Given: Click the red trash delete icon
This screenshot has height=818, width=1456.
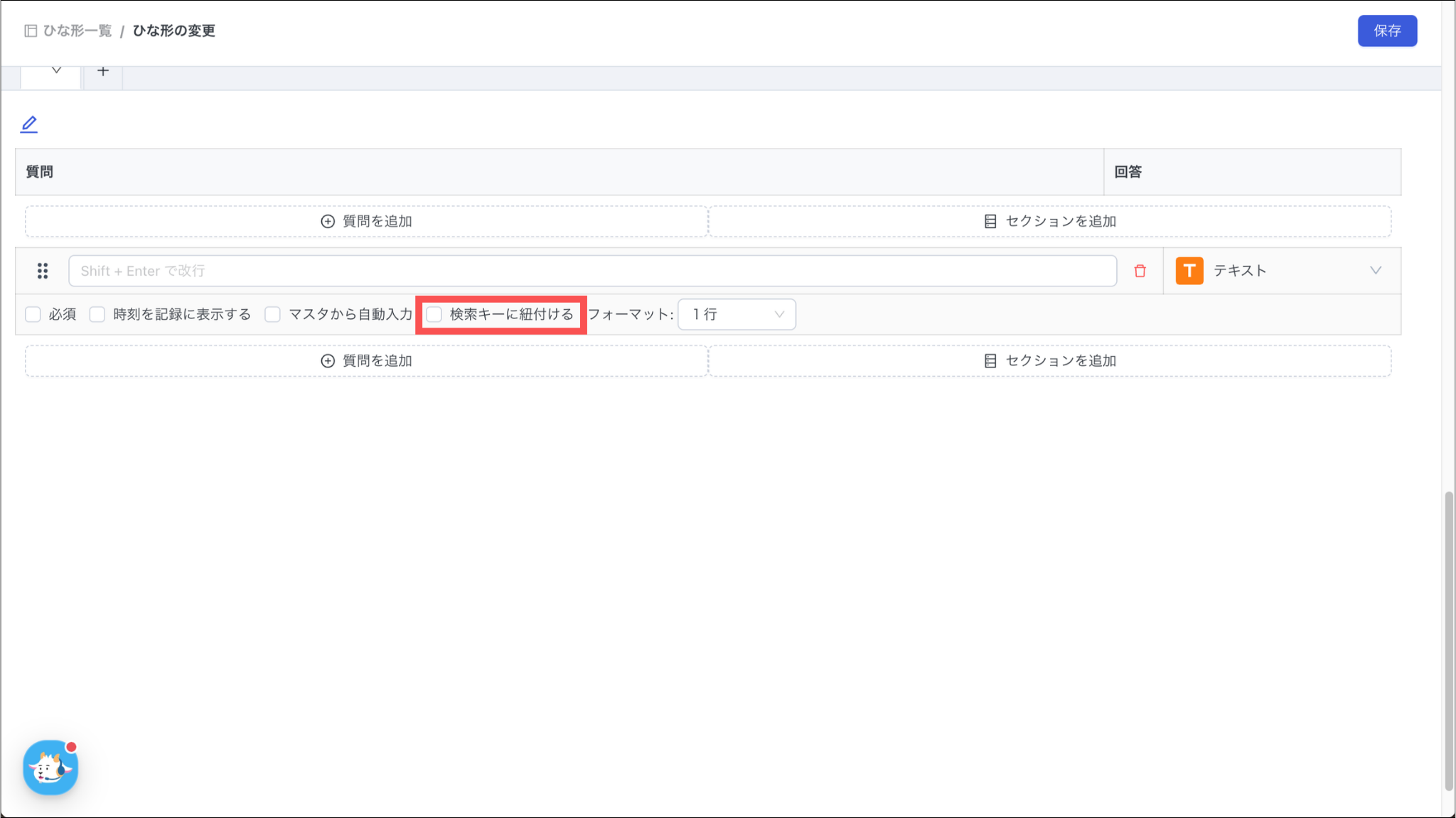Looking at the screenshot, I should click(1140, 271).
